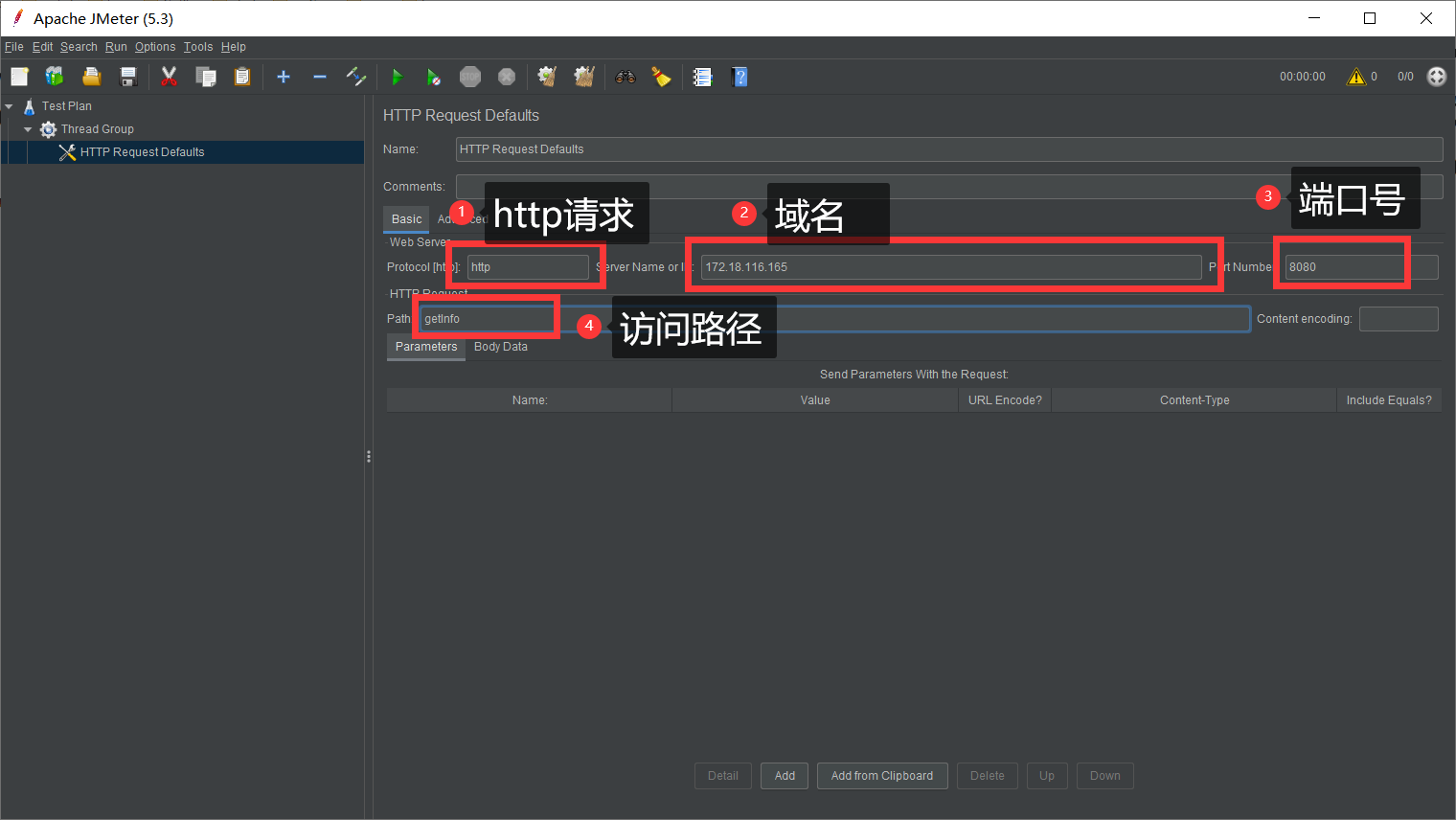Open the Function Helper dialog icon

(703, 77)
